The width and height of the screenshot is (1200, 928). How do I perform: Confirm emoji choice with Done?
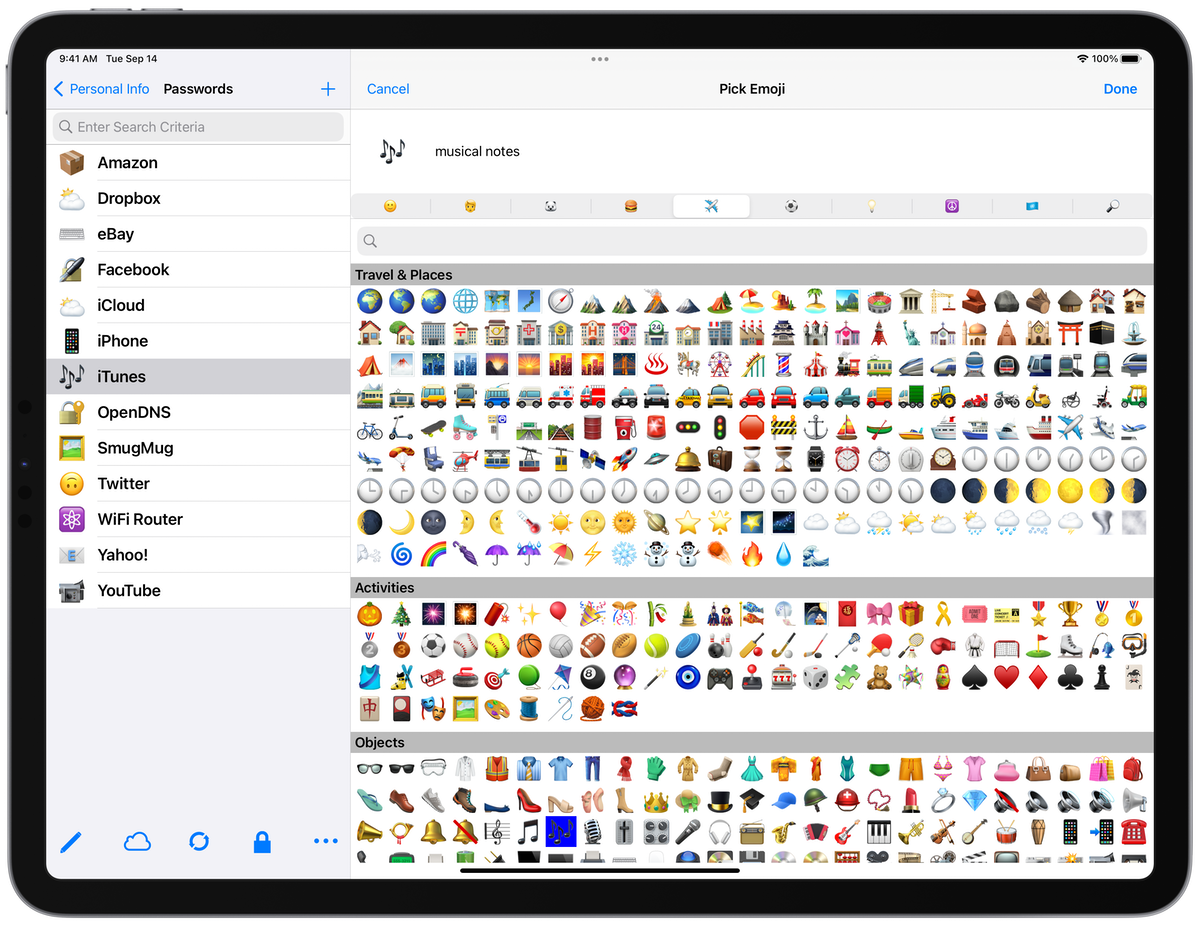pos(1120,89)
